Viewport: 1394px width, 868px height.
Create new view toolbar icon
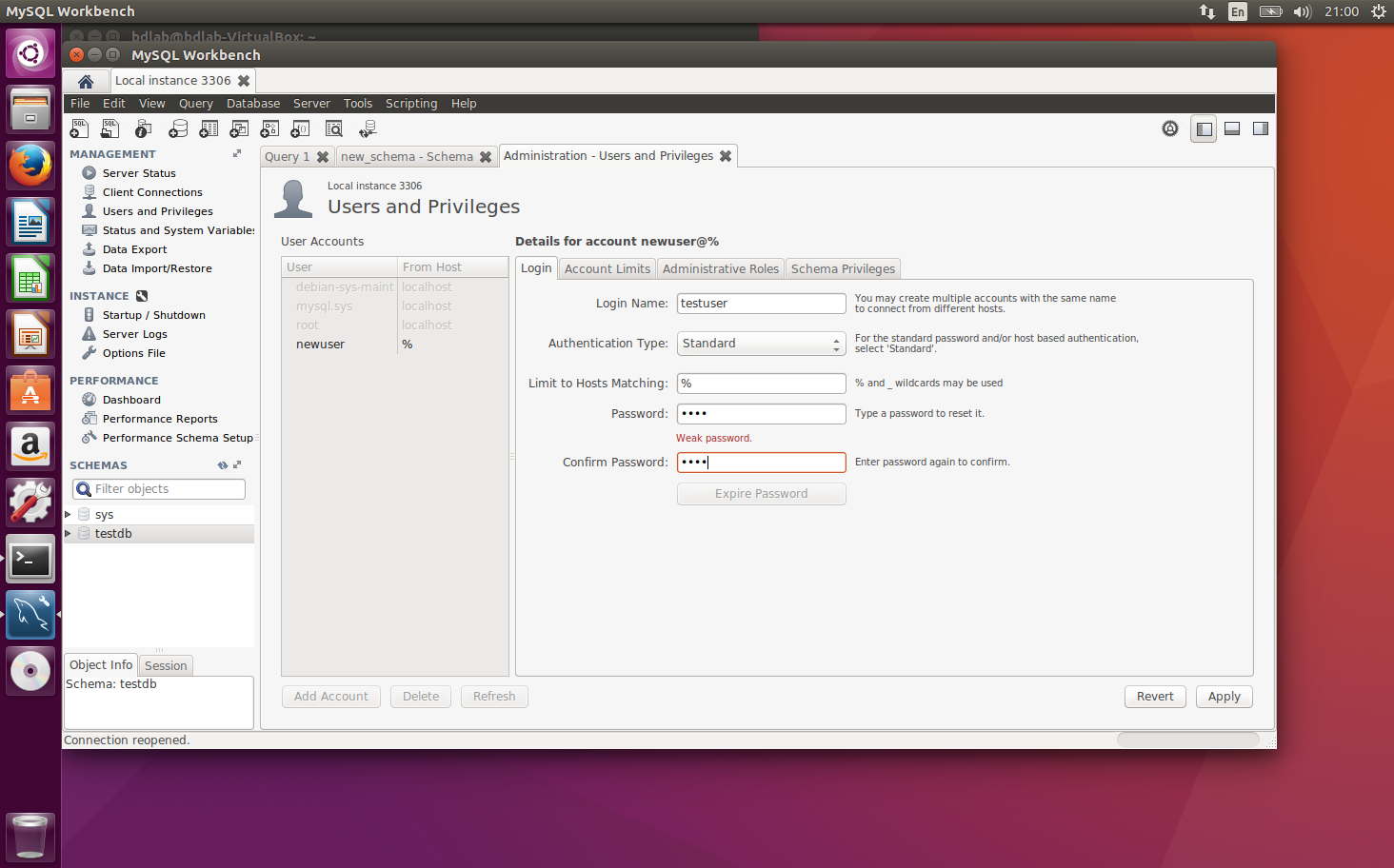pyautogui.click(x=239, y=128)
